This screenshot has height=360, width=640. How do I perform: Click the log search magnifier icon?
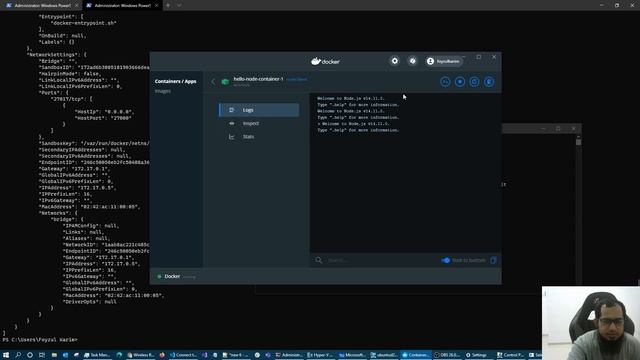[318, 260]
